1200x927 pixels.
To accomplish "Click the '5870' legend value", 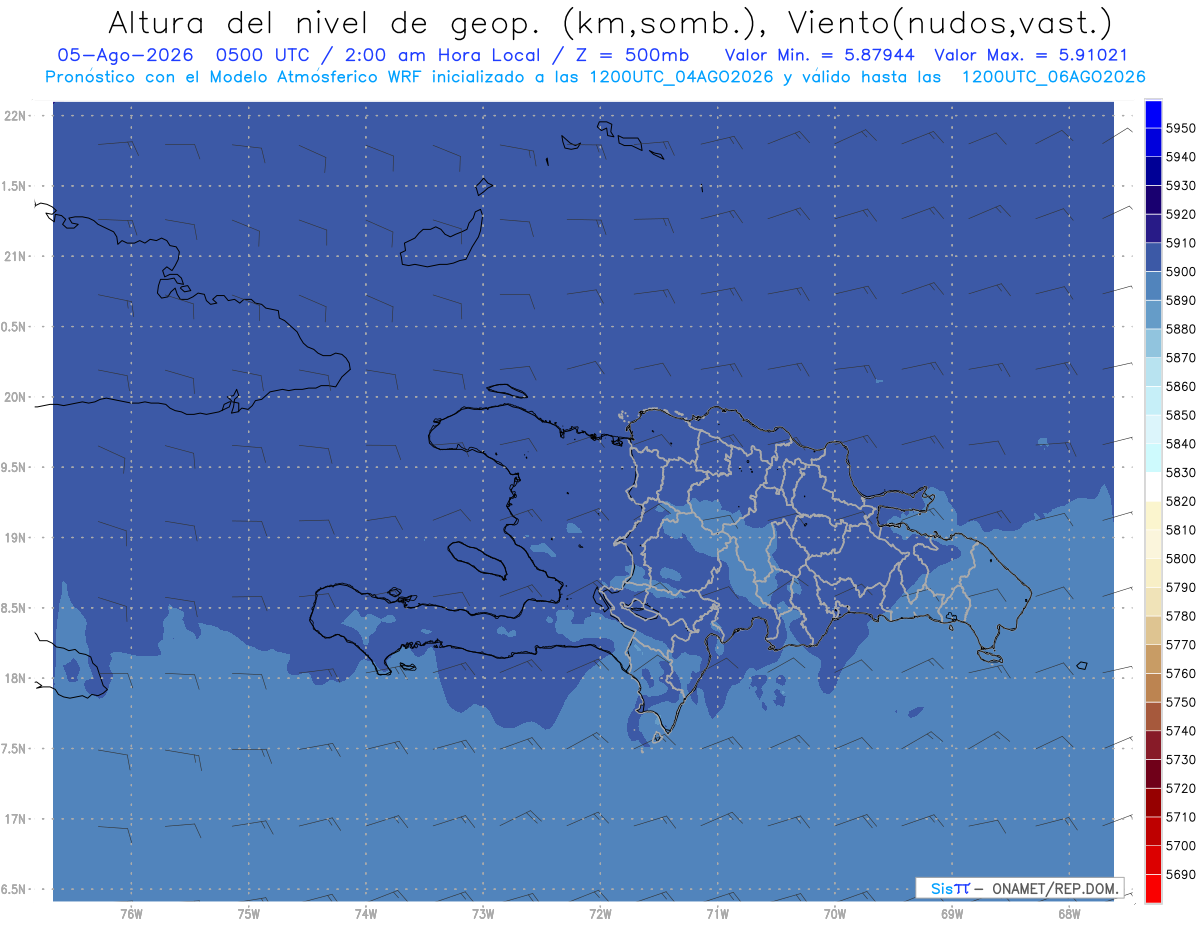I will [1180, 358].
